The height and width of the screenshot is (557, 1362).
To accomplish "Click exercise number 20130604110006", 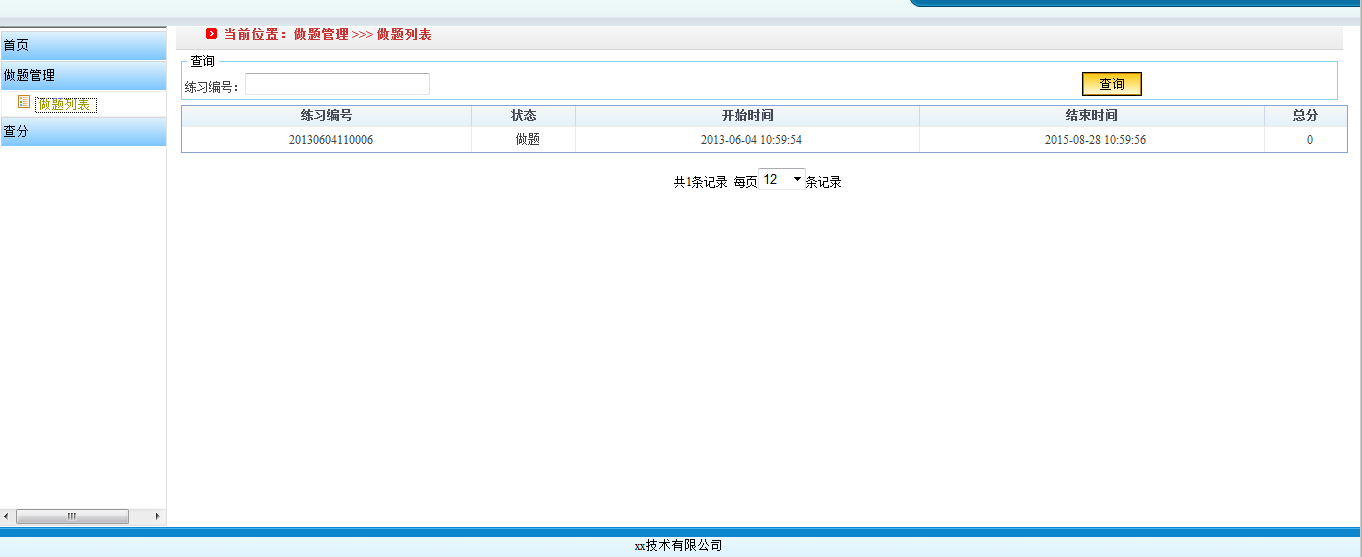I will 331,140.
